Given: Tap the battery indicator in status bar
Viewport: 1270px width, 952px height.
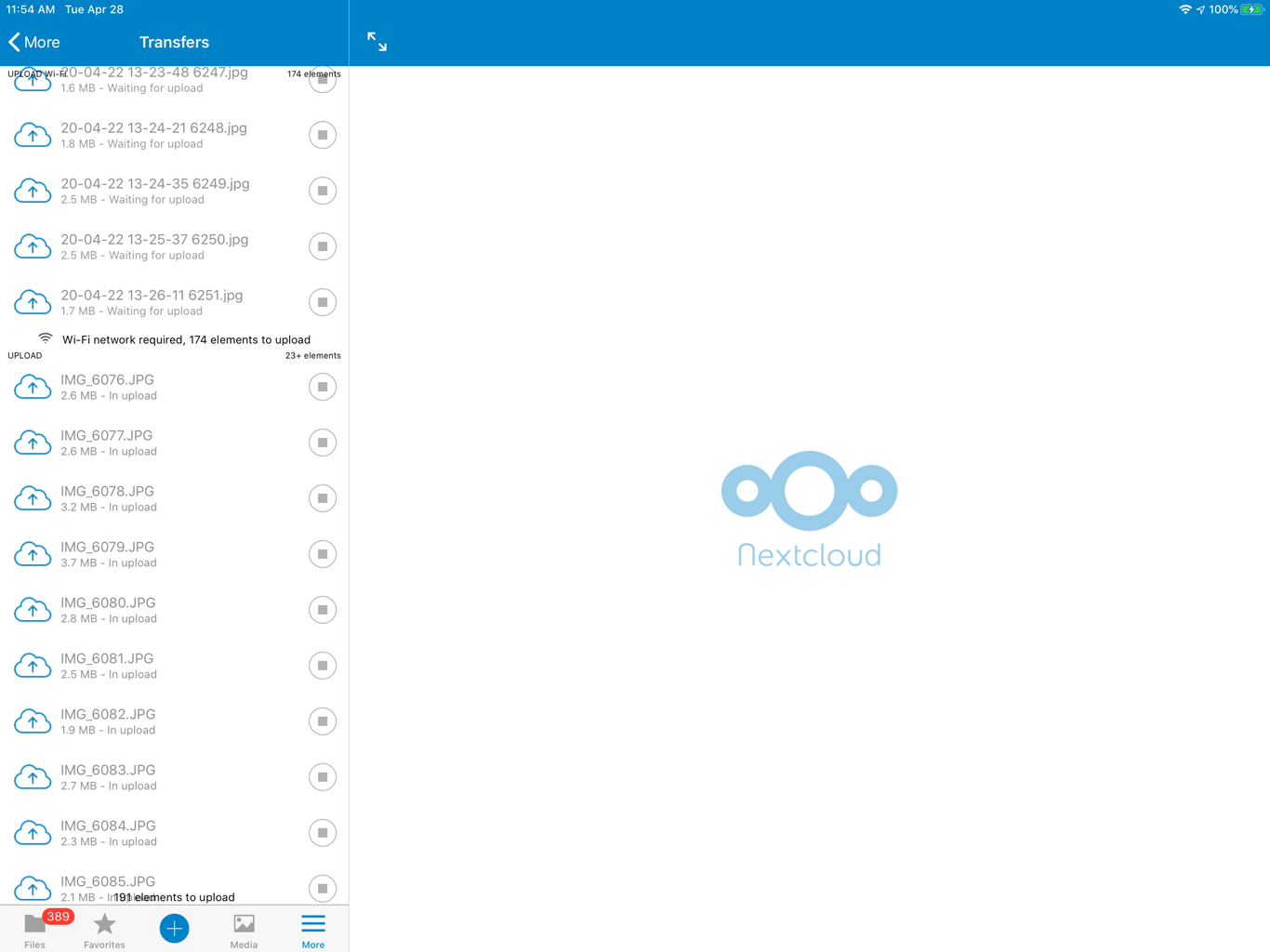Looking at the screenshot, I should [x=1253, y=9].
